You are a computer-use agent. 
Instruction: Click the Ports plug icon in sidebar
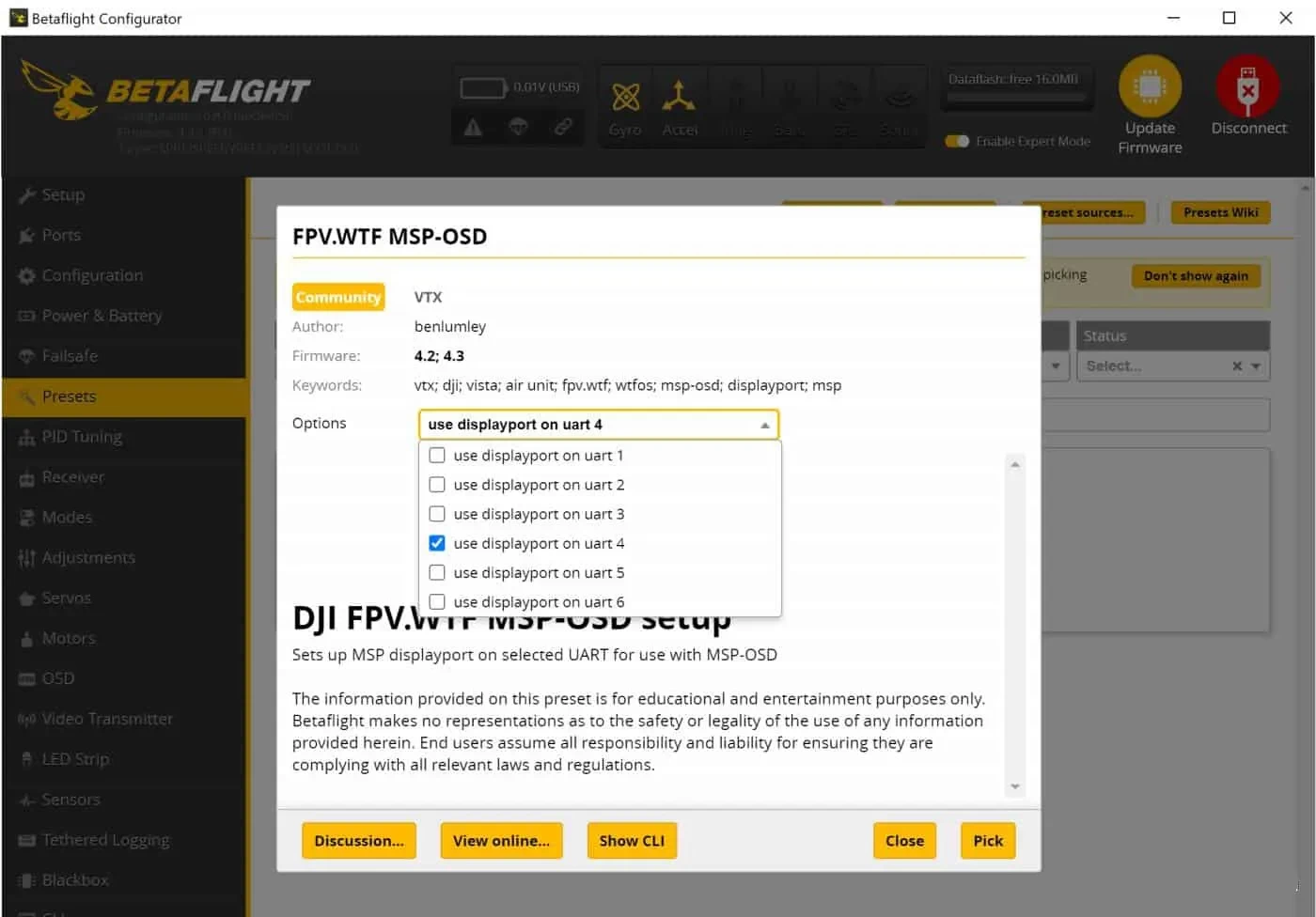[x=27, y=236]
